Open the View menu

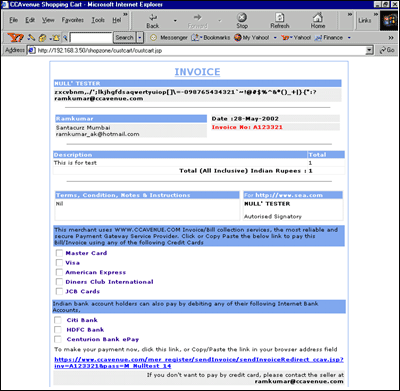click(48, 20)
